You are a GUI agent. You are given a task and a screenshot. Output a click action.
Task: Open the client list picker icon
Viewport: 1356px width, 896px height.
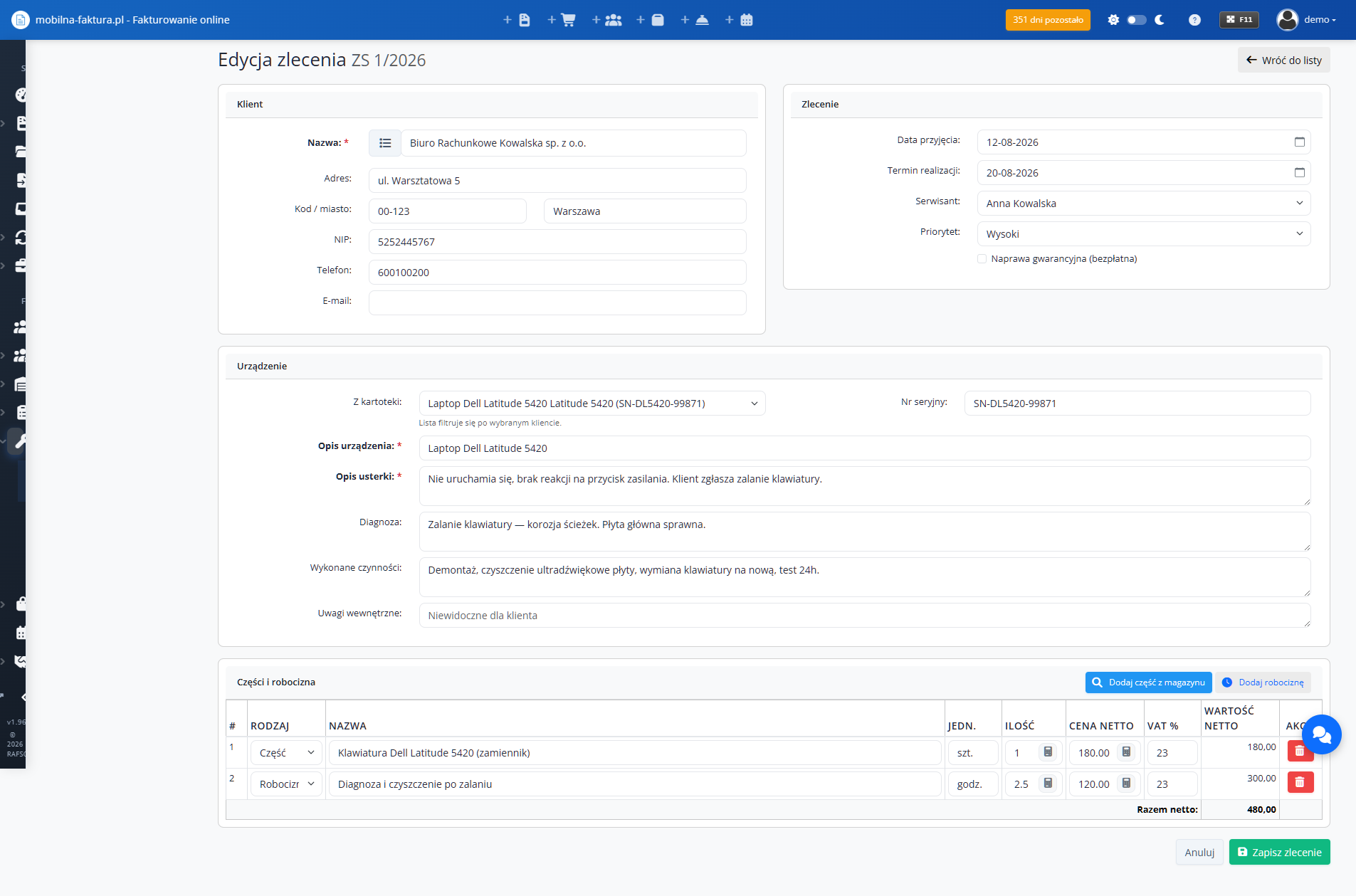[x=385, y=143]
